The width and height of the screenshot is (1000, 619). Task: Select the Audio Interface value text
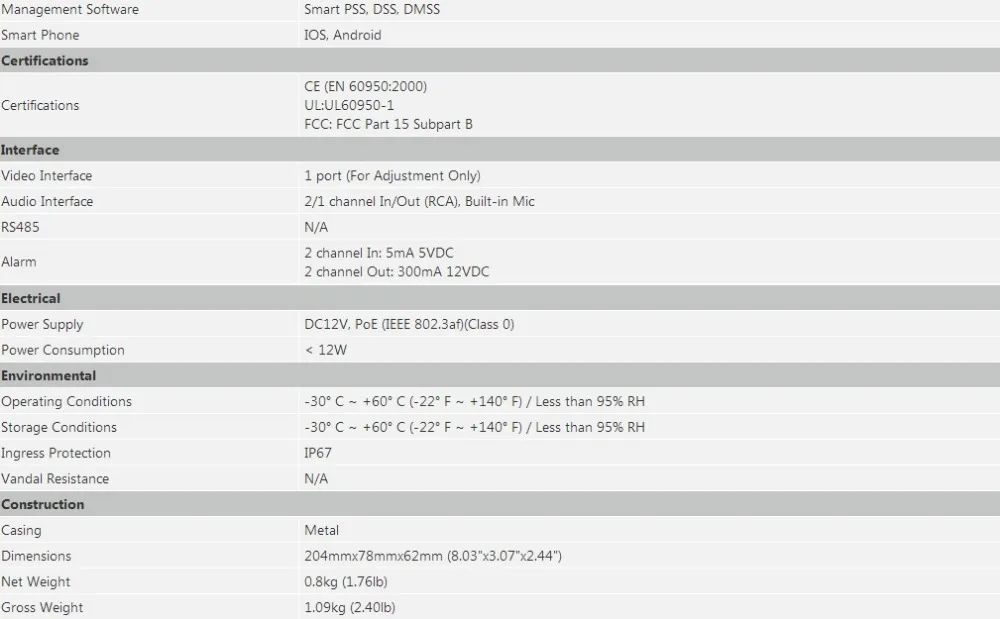click(x=419, y=201)
